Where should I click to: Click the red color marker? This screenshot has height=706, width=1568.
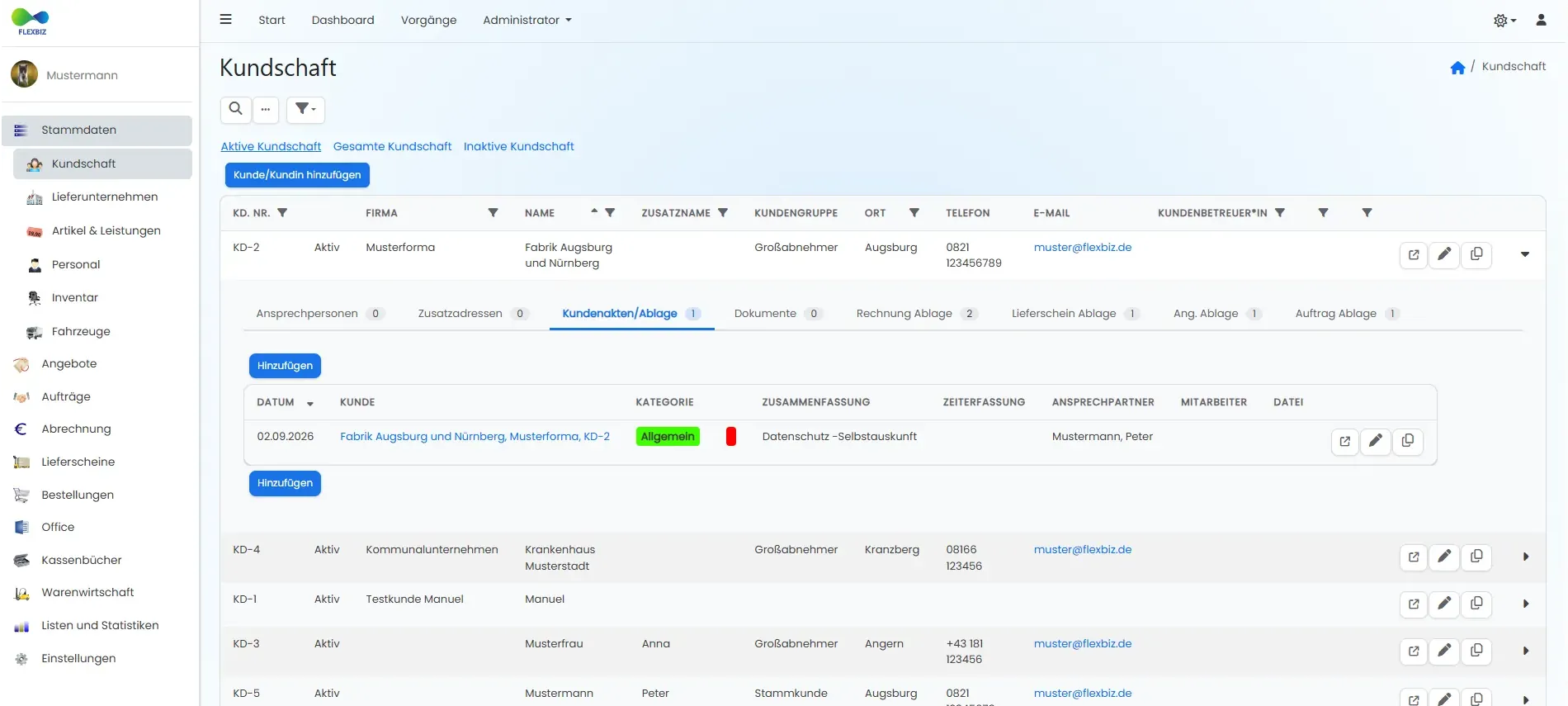click(x=730, y=437)
